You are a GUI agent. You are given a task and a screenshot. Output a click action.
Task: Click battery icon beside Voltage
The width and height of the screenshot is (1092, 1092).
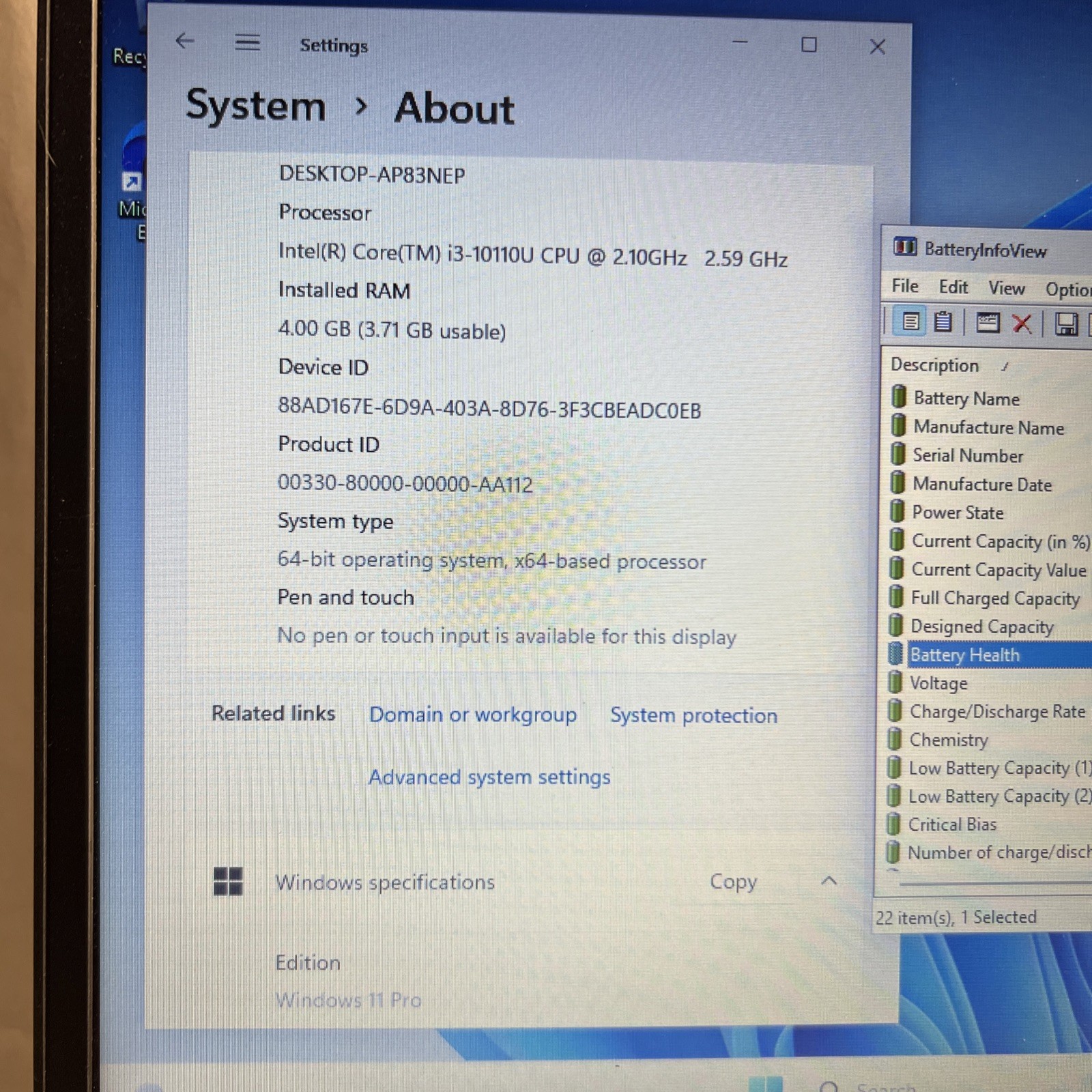coord(895,682)
